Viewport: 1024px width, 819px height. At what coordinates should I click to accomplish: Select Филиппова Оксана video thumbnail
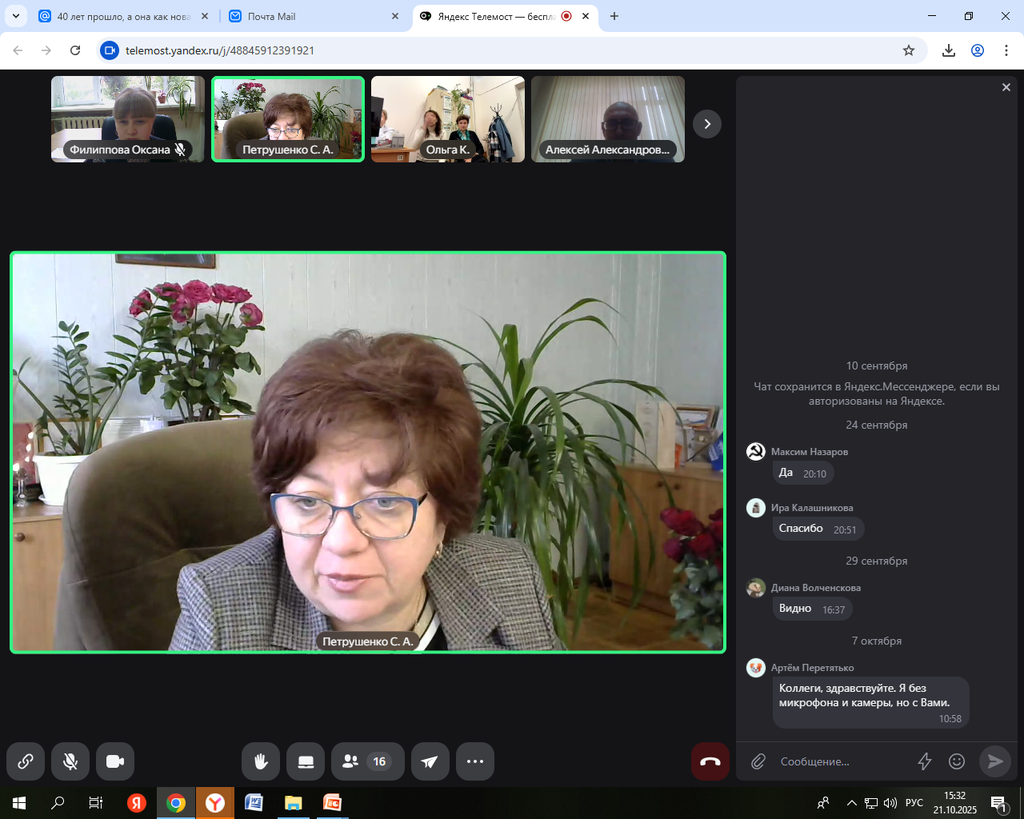point(128,119)
